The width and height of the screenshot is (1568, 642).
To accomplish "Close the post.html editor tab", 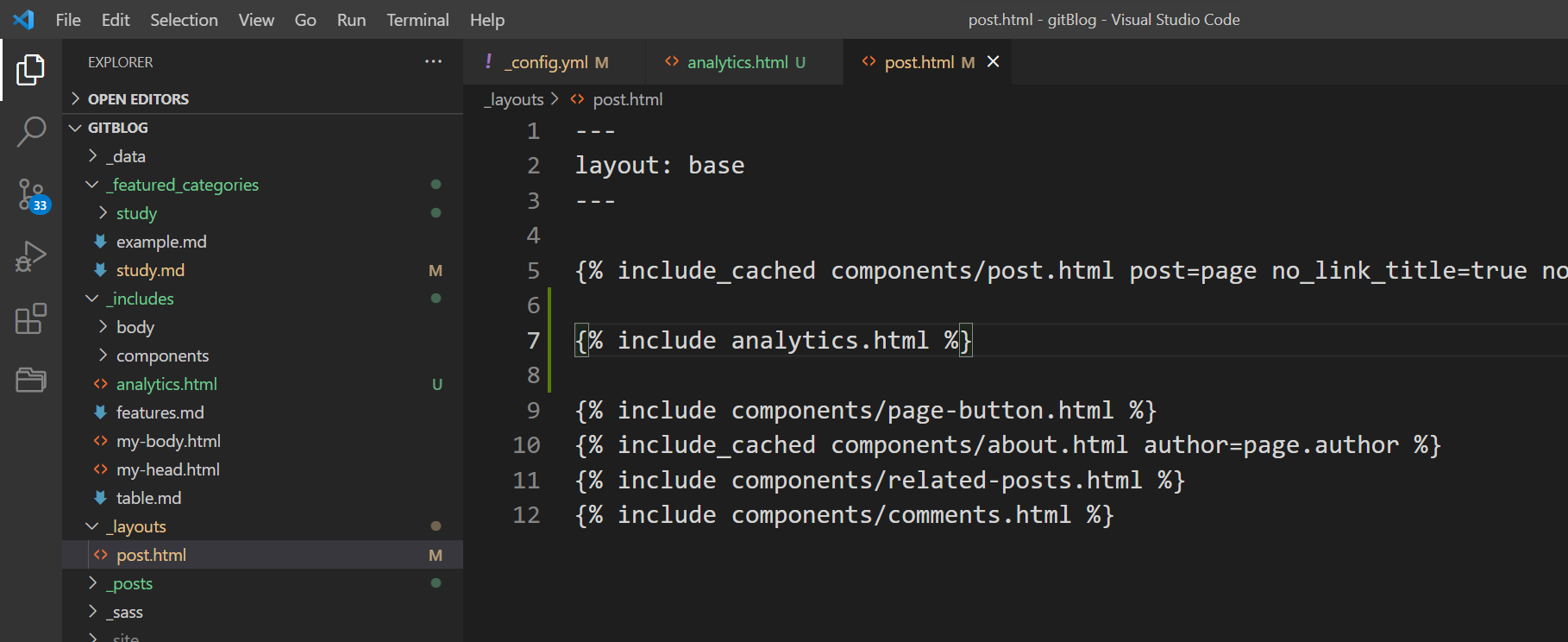I will [x=993, y=61].
